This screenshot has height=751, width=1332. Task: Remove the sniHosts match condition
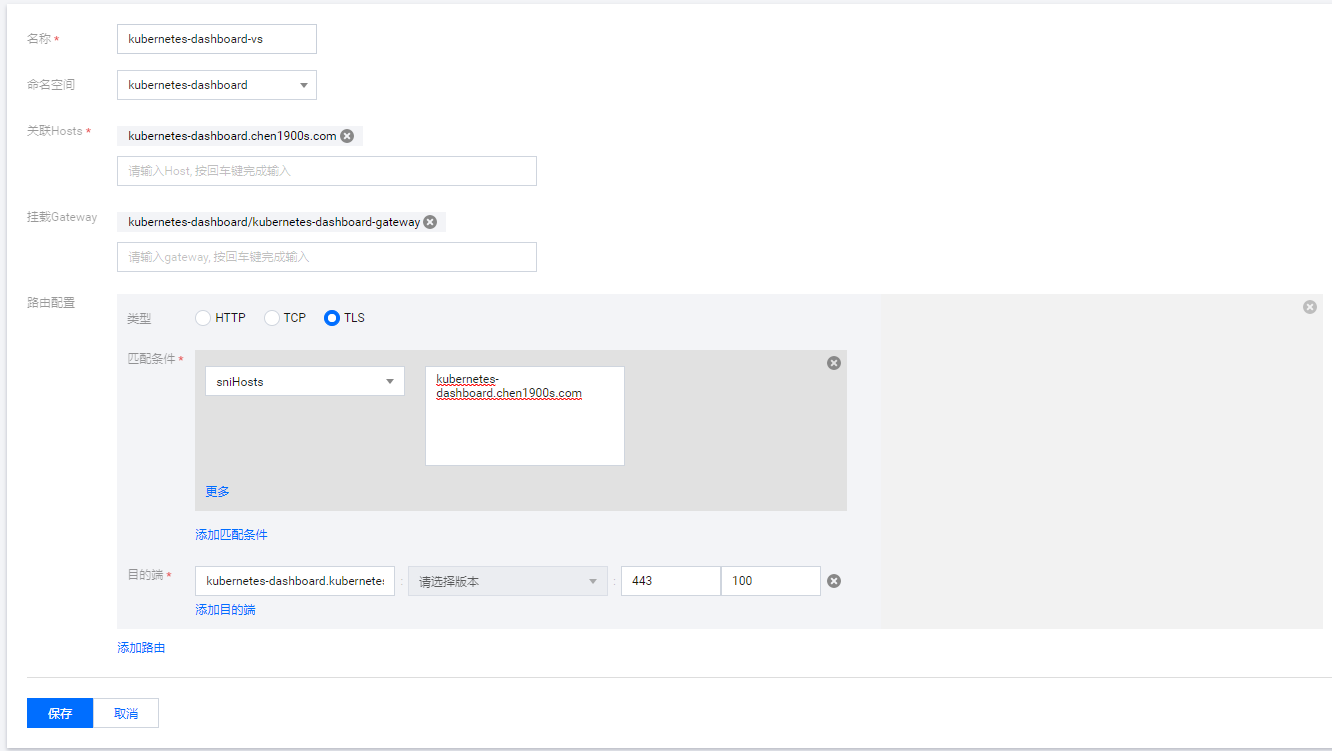(833, 363)
